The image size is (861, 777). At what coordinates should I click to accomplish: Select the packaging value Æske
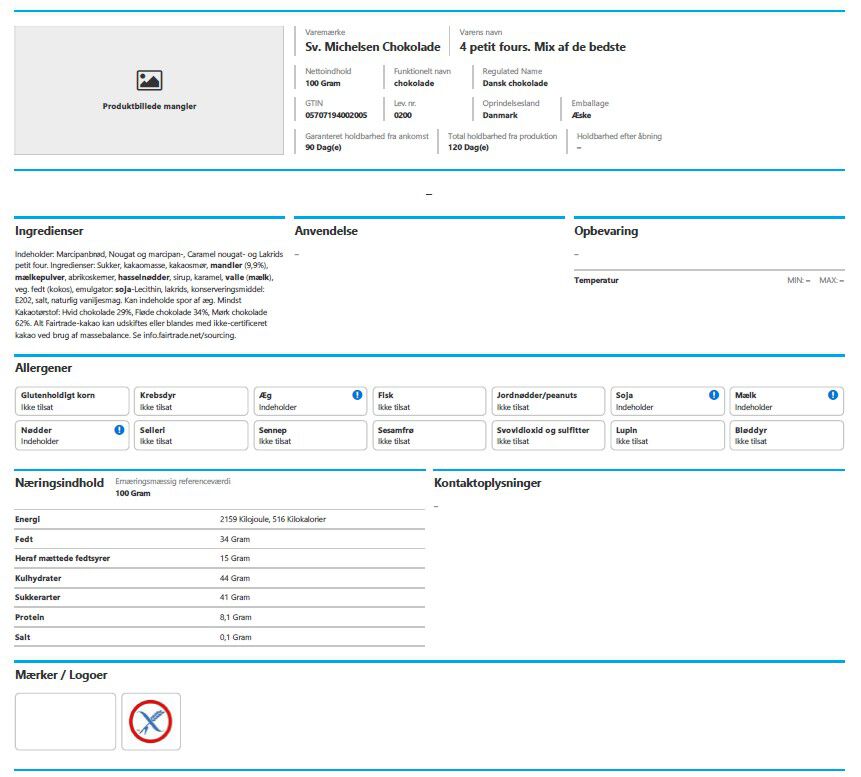point(582,115)
